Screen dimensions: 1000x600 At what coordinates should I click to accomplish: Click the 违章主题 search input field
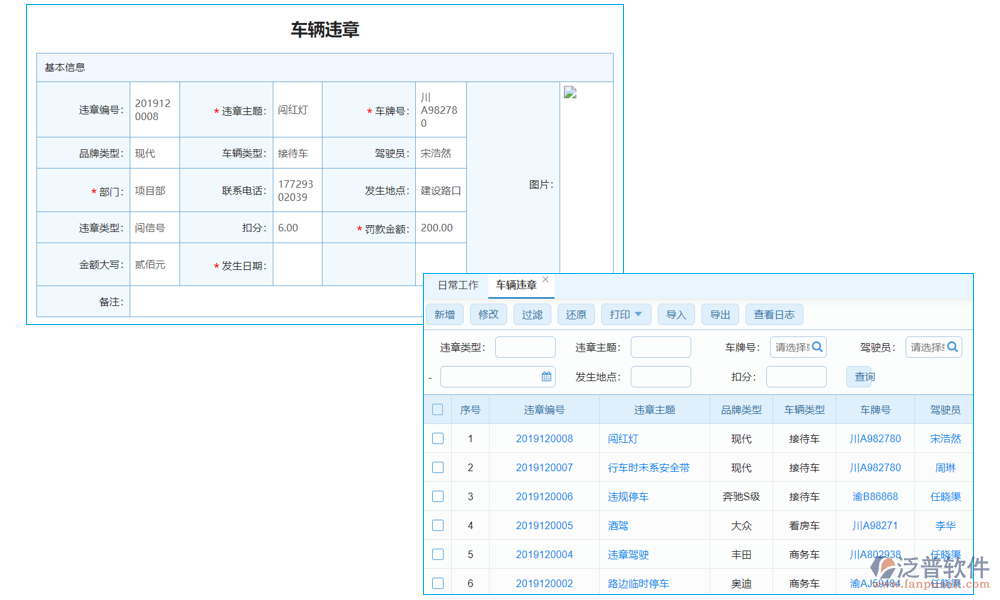tap(660, 347)
